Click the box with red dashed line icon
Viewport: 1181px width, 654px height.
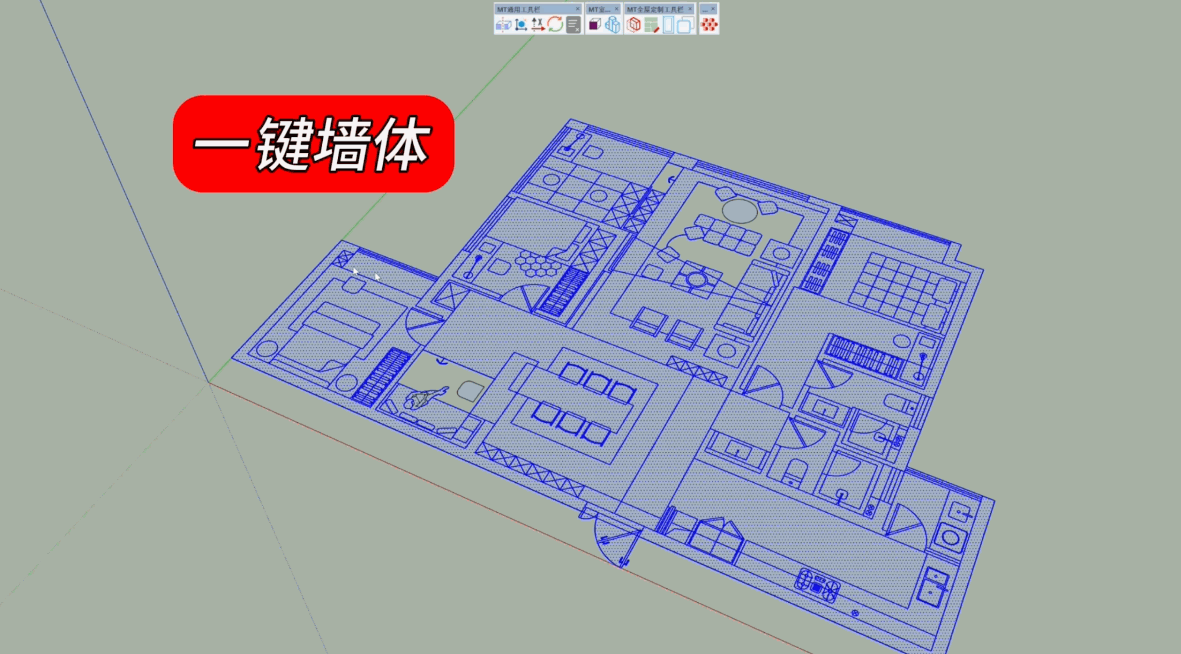coord(503,25)
